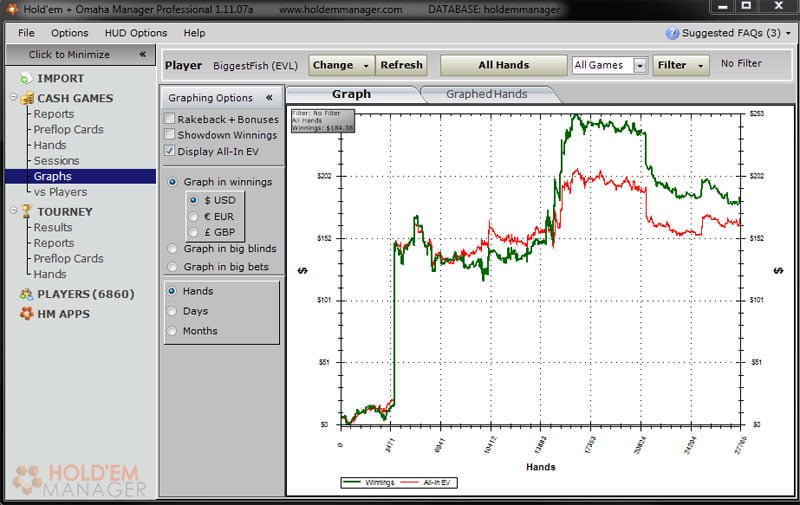Viewport: 800px width, 505px height.
Task: Select the £ GBP currency option
Action: coord(193,232)
